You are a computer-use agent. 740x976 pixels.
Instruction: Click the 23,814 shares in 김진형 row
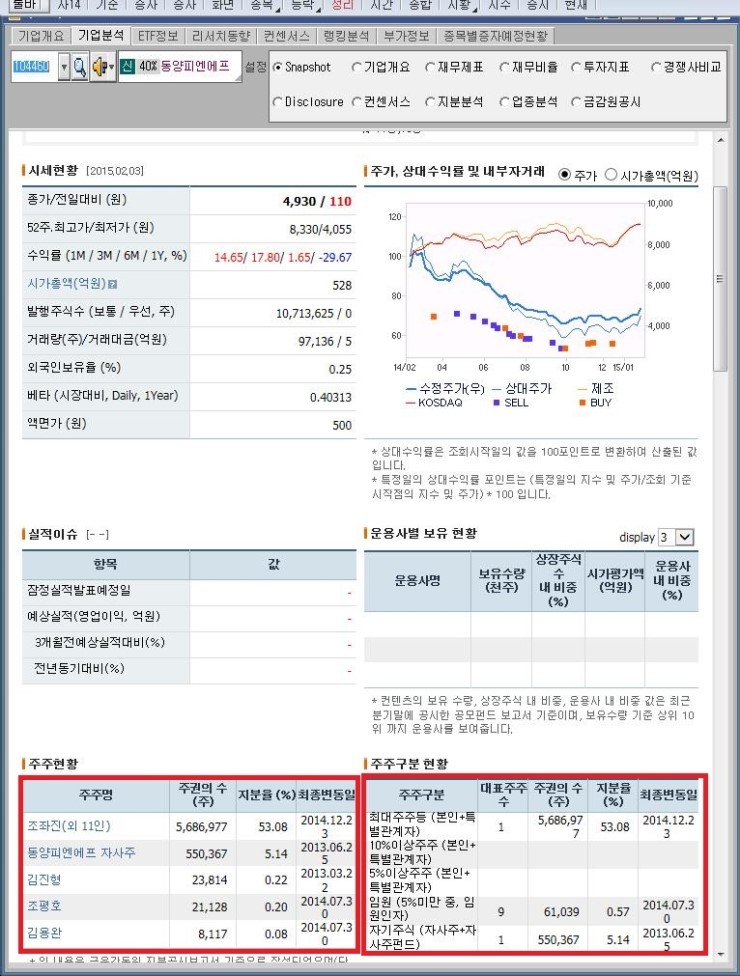tap(209, 880)
